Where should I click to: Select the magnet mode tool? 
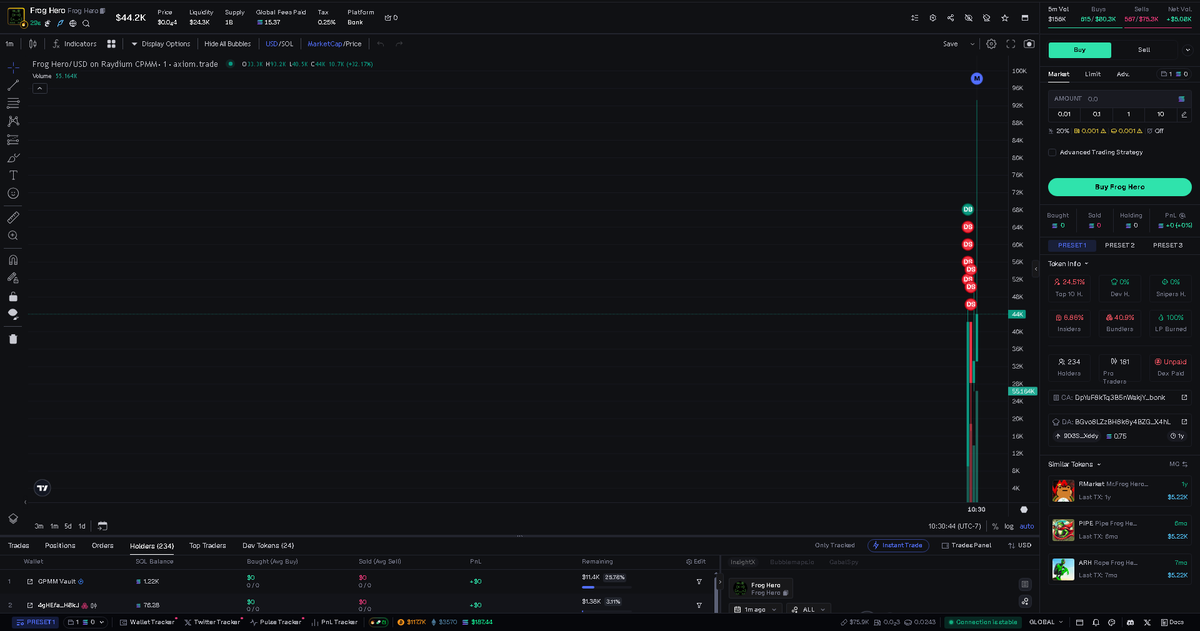13,259
